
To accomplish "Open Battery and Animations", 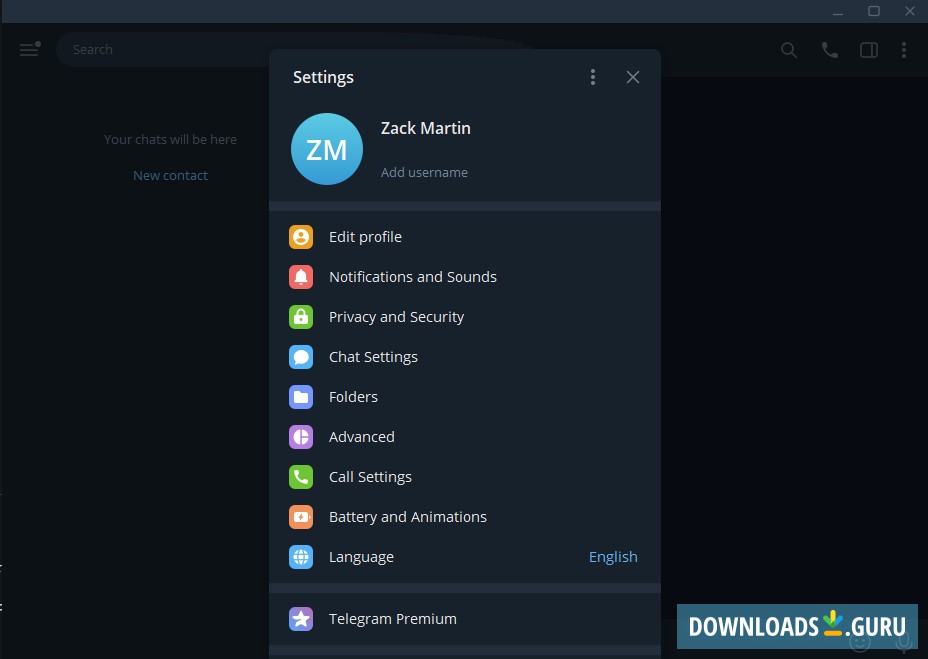I will point(465,517).
